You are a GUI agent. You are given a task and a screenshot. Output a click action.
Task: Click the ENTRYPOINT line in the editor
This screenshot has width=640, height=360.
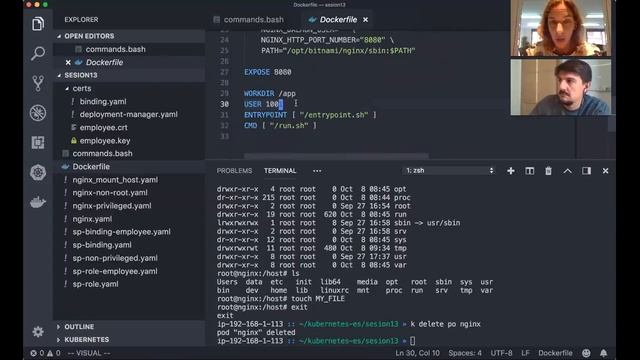(x=310, y=115)
